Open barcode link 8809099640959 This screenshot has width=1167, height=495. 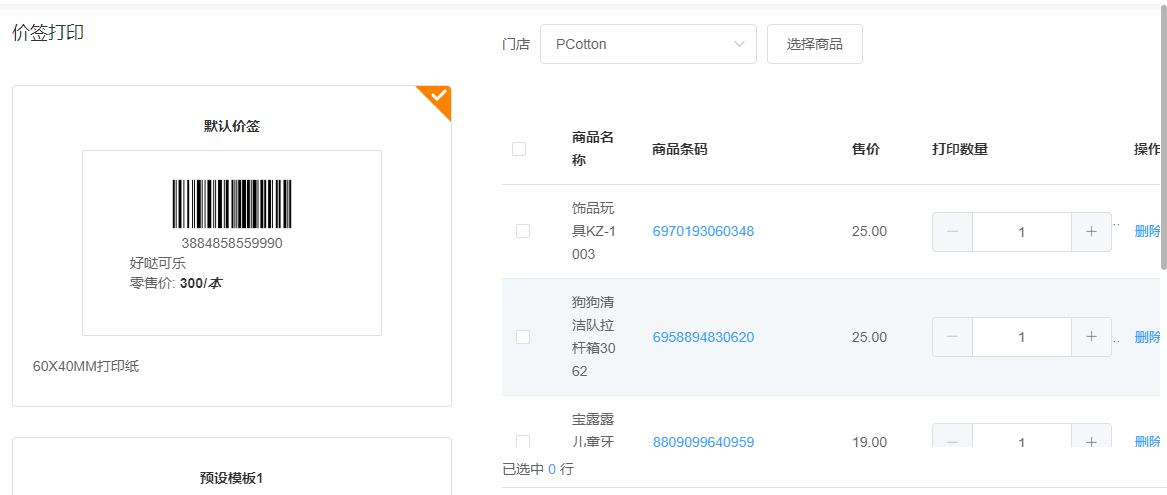pos(703,442)
